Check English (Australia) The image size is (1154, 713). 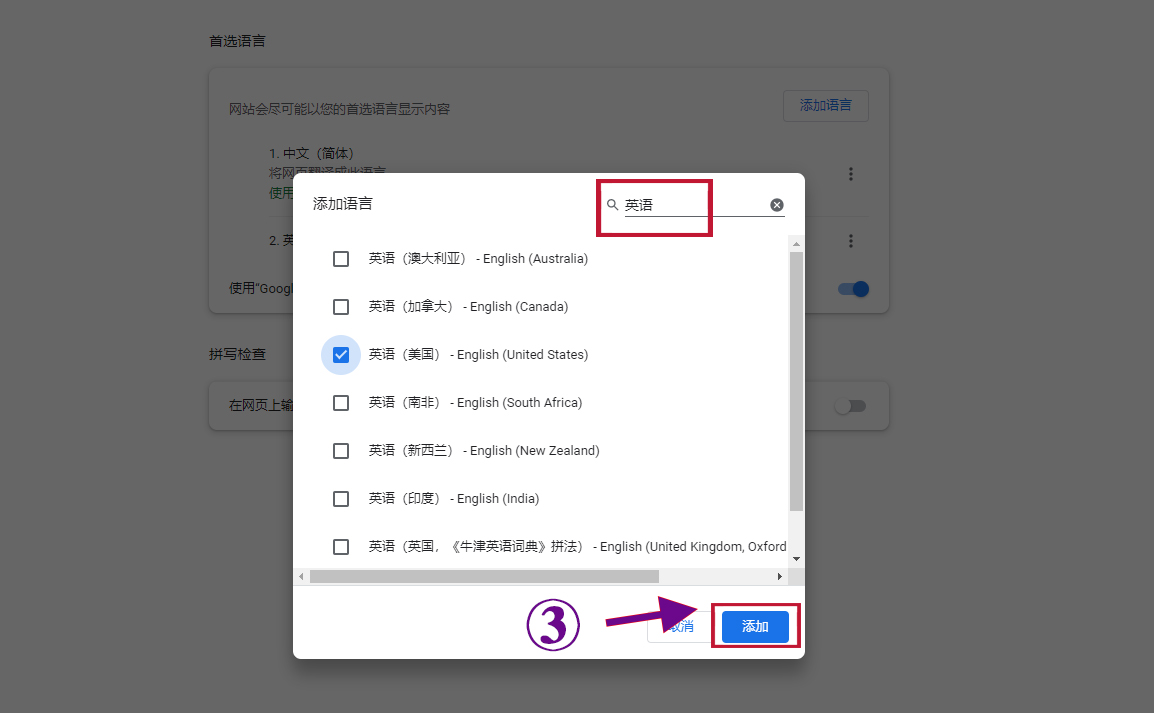(341, 258)
